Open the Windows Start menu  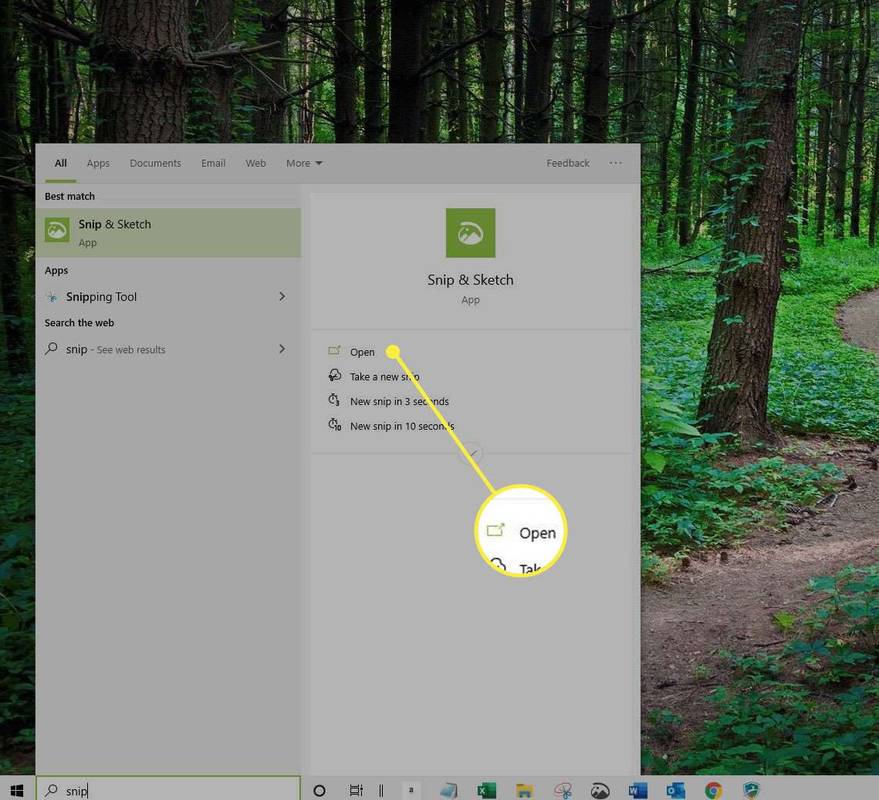(x=17, y=790)
